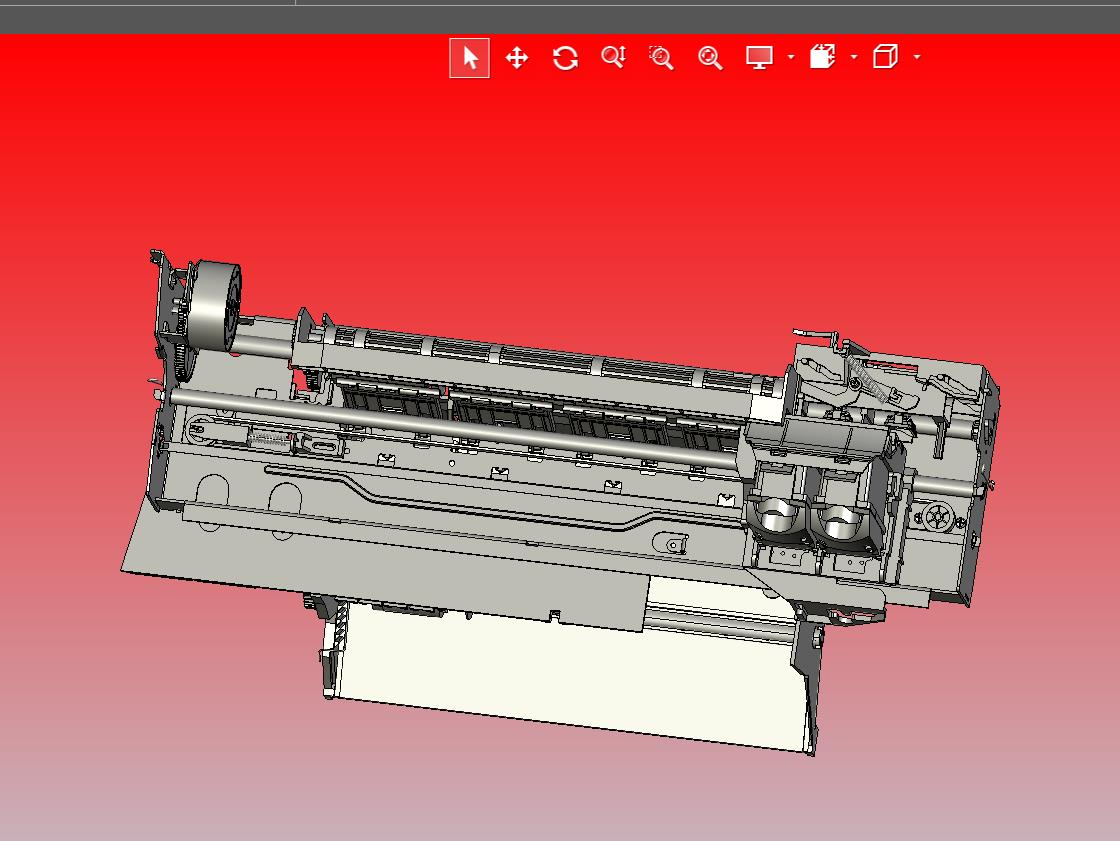Open the view orientation dropdown arrow
Image resolution: width=1120 pixels, height=841 pixels.
[x=917, y=57]
